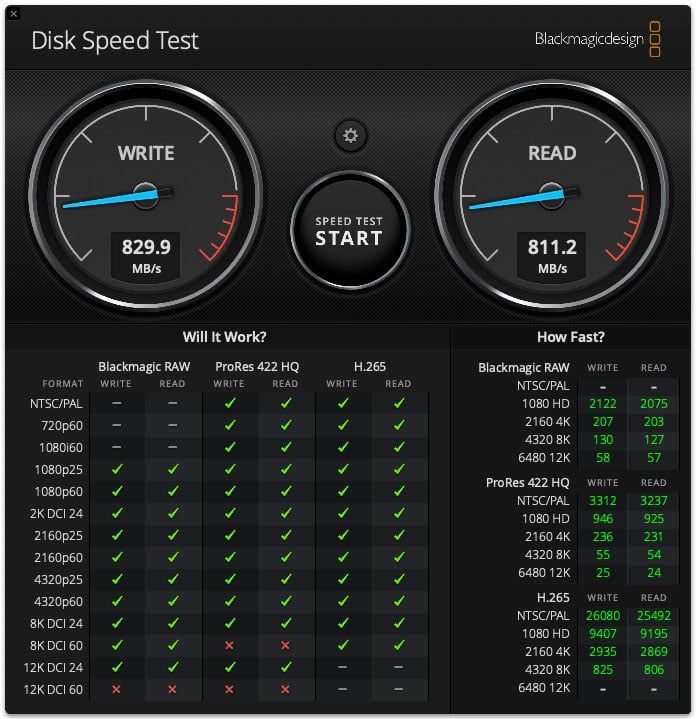Viewport: 696px width, 719px height.
Task: Click the Blackmagicdesign logo
Action: 597,39
